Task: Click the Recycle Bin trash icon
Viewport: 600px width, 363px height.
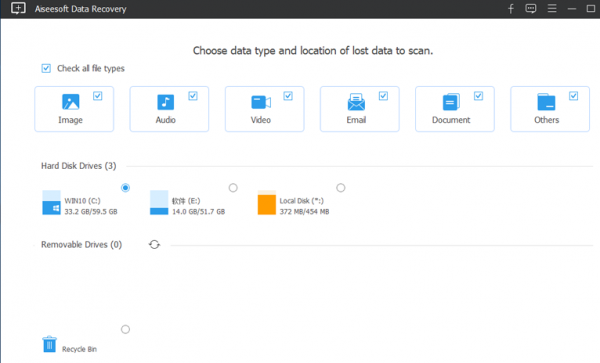Action: point(49,344)
